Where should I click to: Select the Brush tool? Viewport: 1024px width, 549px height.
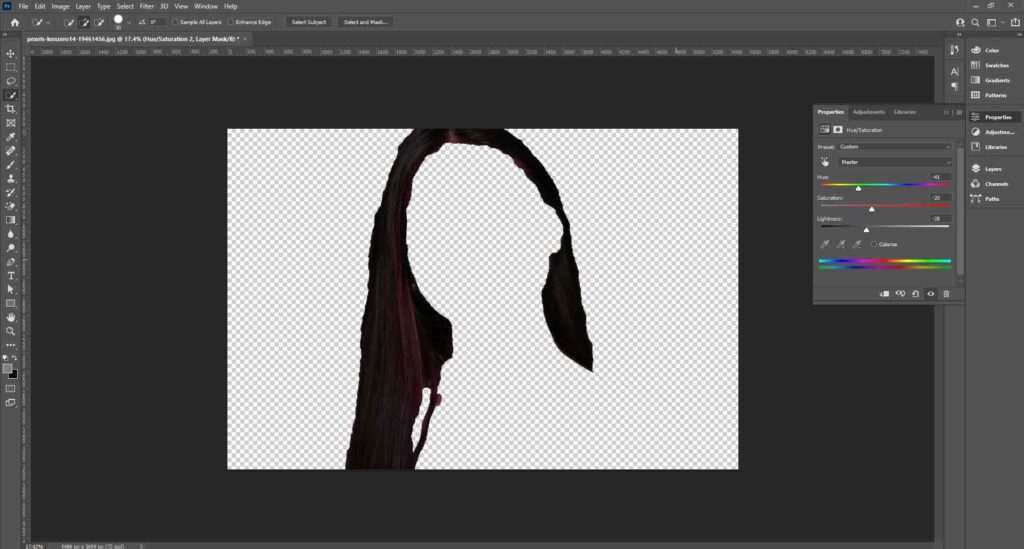pos(10,165)
